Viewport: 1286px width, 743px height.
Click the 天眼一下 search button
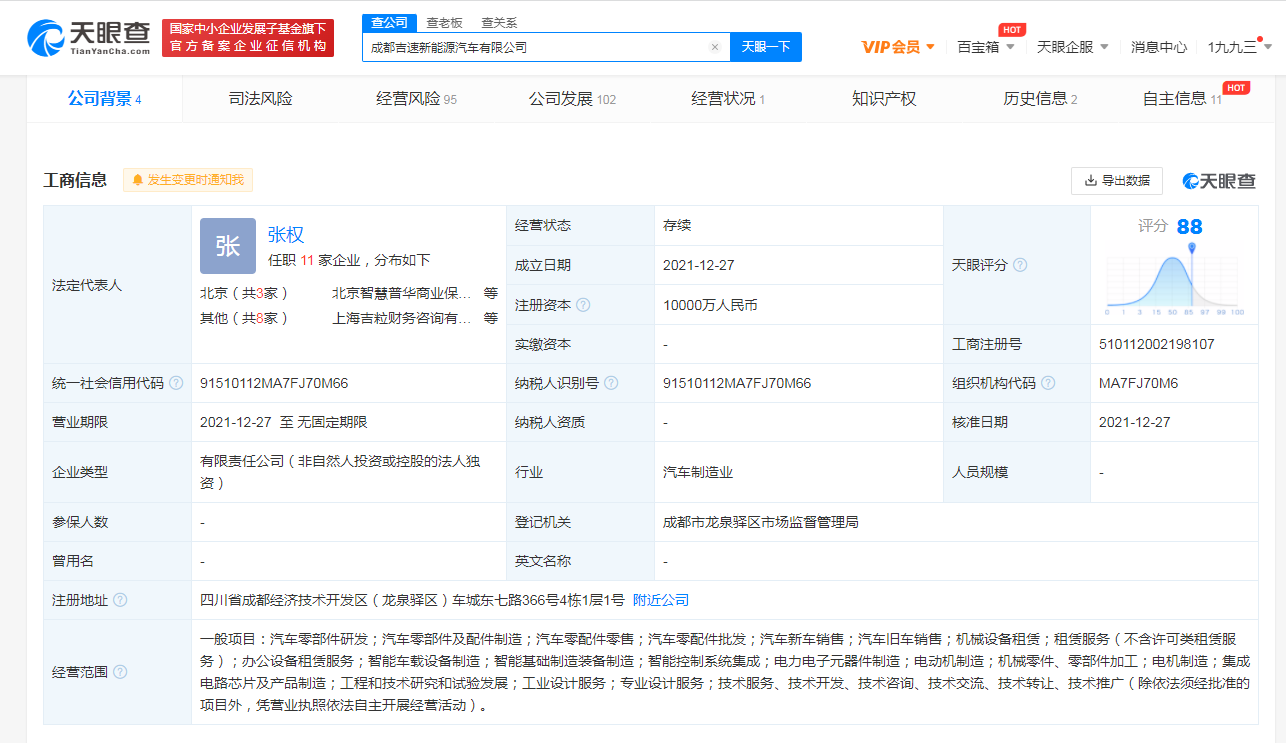point(766,47)
